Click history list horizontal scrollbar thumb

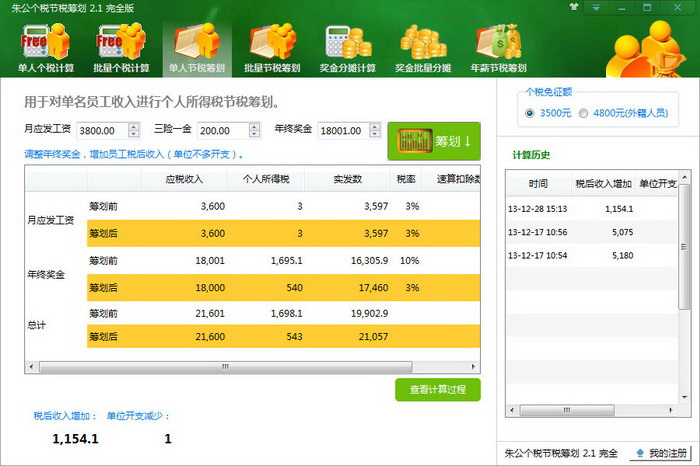coord(567,410)
